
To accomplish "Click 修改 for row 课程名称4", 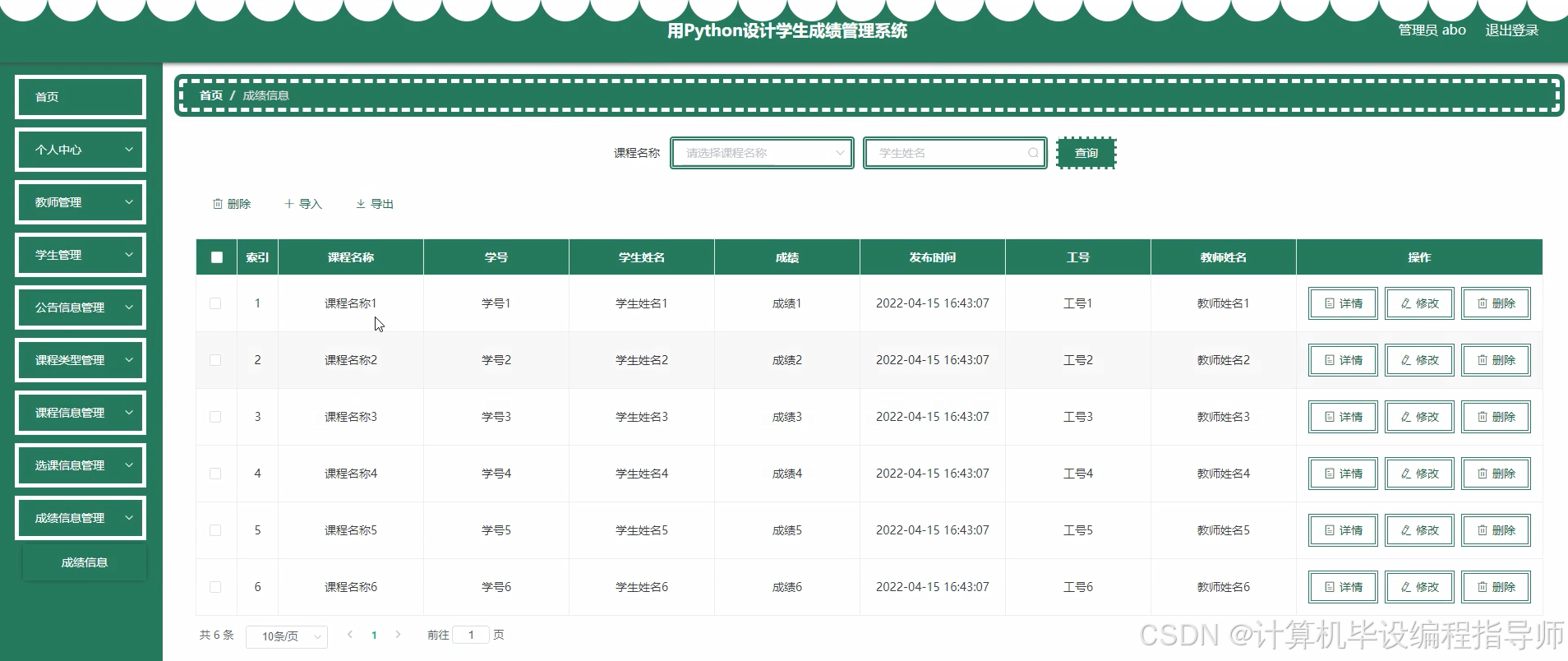I will tap(1419, 474).
